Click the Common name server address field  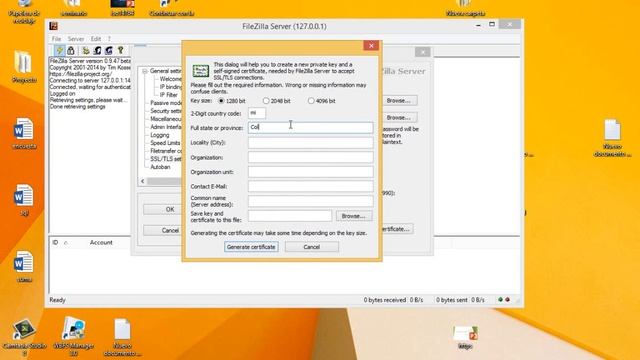coord(310,201)
